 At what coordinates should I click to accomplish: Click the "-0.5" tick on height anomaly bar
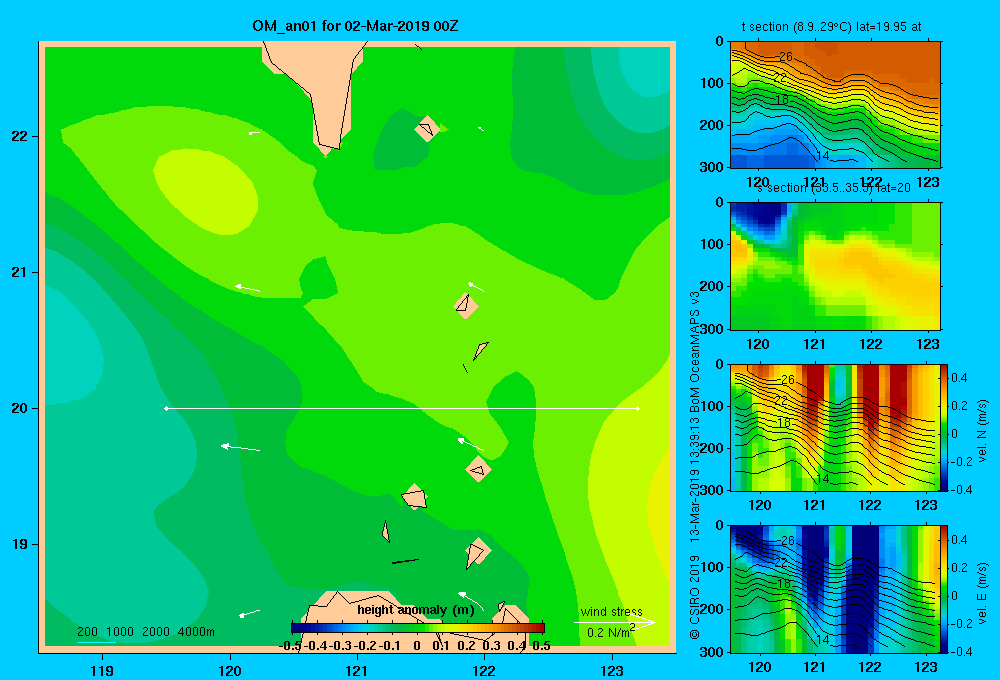pyautogui.click(x=290, y=646)
